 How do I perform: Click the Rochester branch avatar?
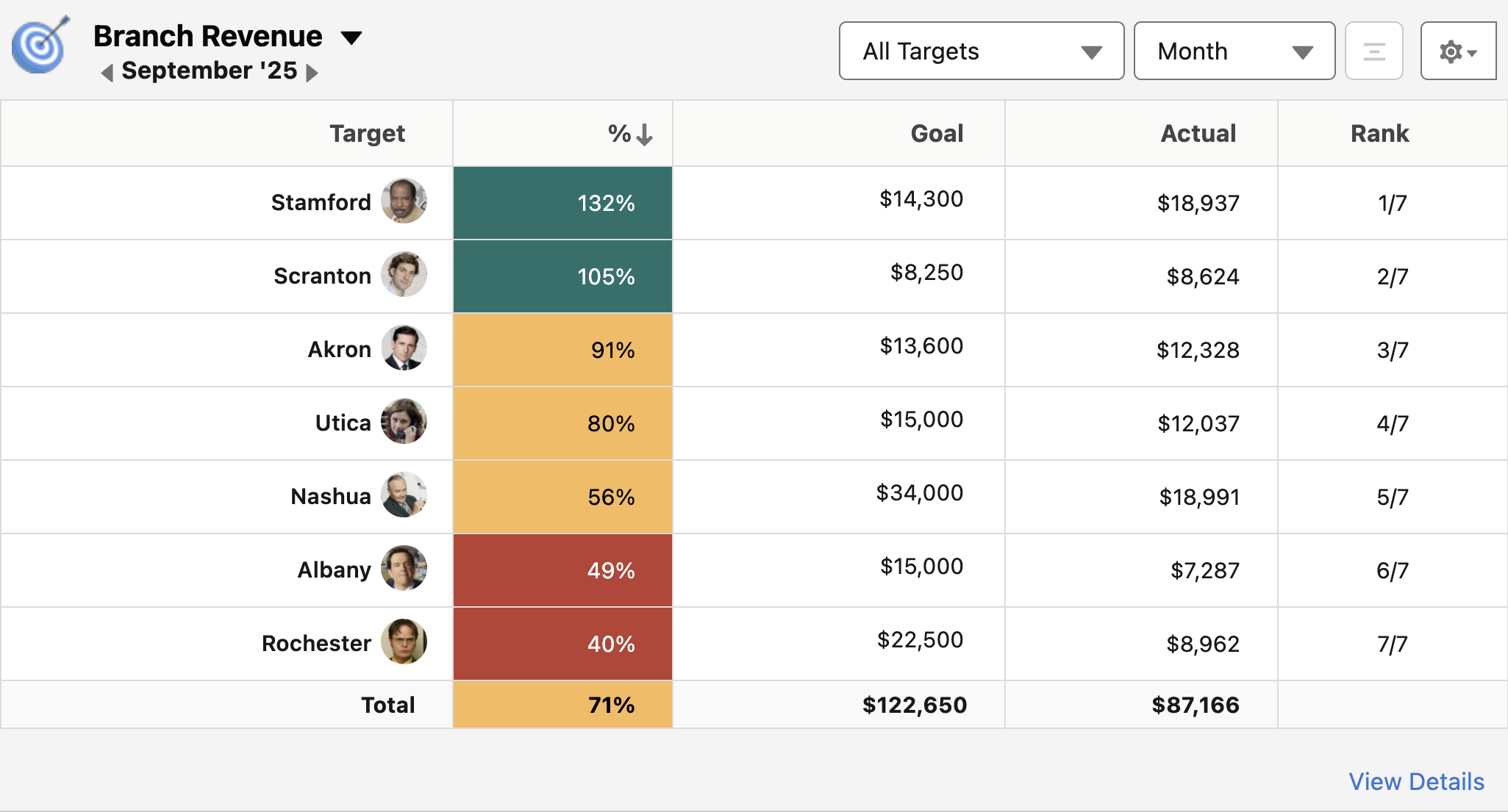[403, 642]
